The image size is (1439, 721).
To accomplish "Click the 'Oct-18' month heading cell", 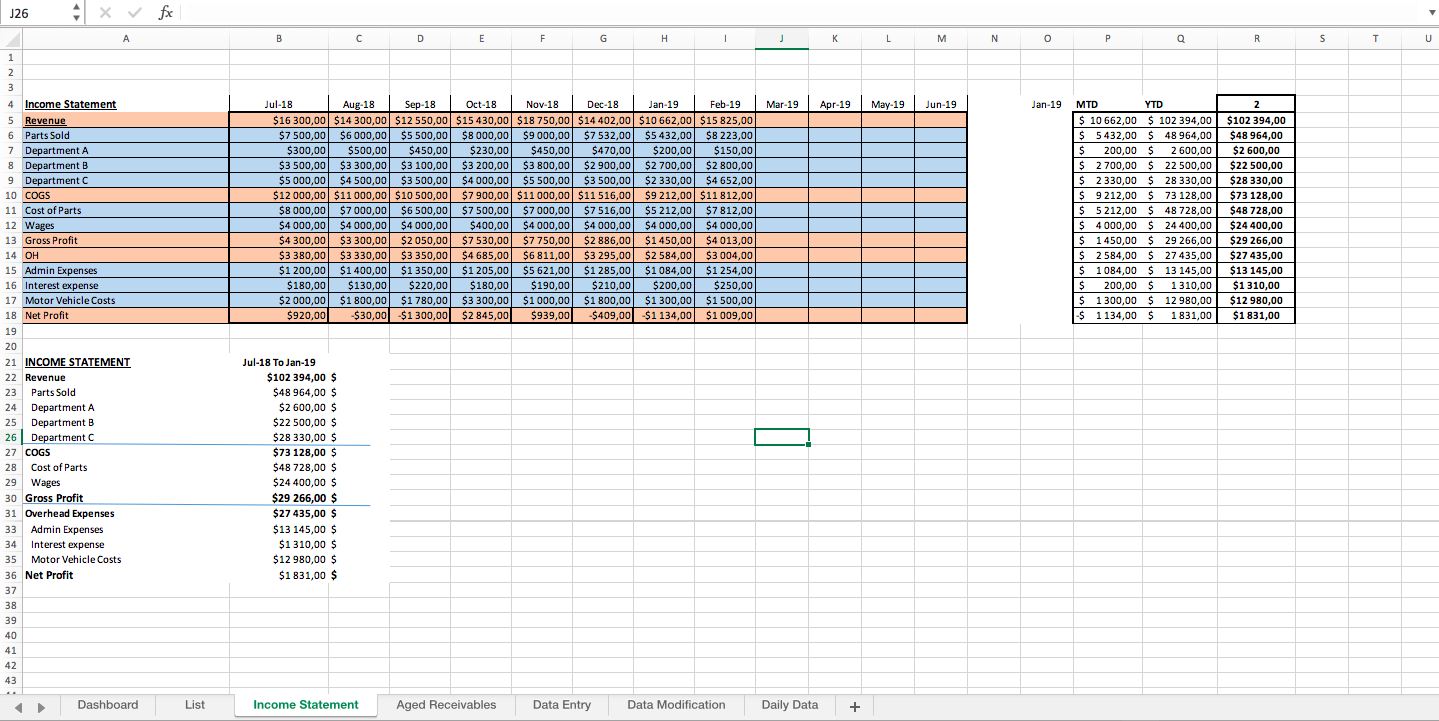I will pyautogui.click(x=481, y=104).
